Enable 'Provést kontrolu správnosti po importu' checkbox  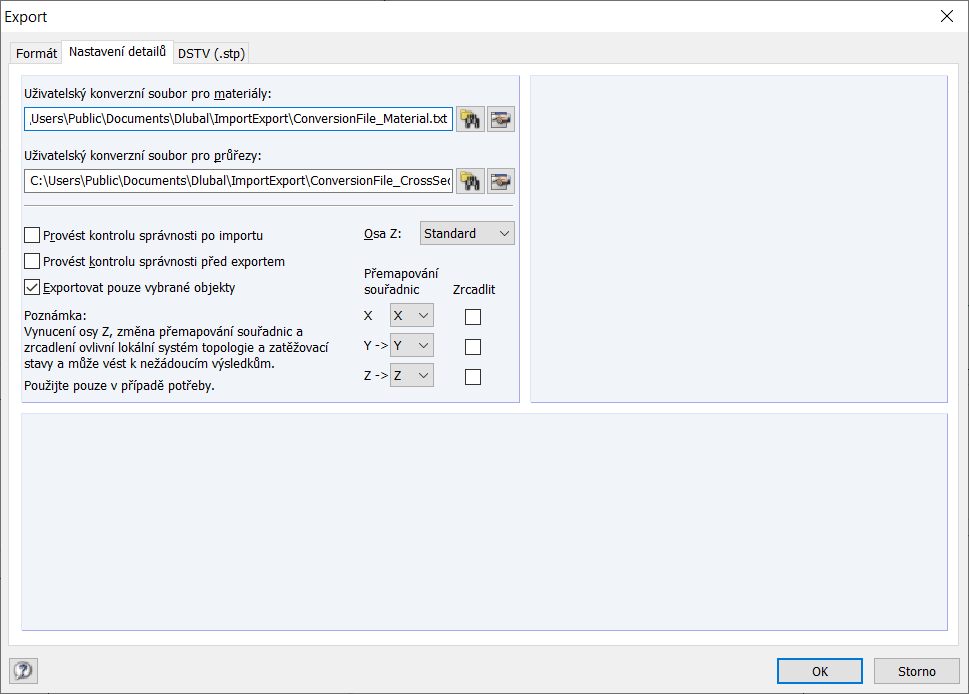32,236
